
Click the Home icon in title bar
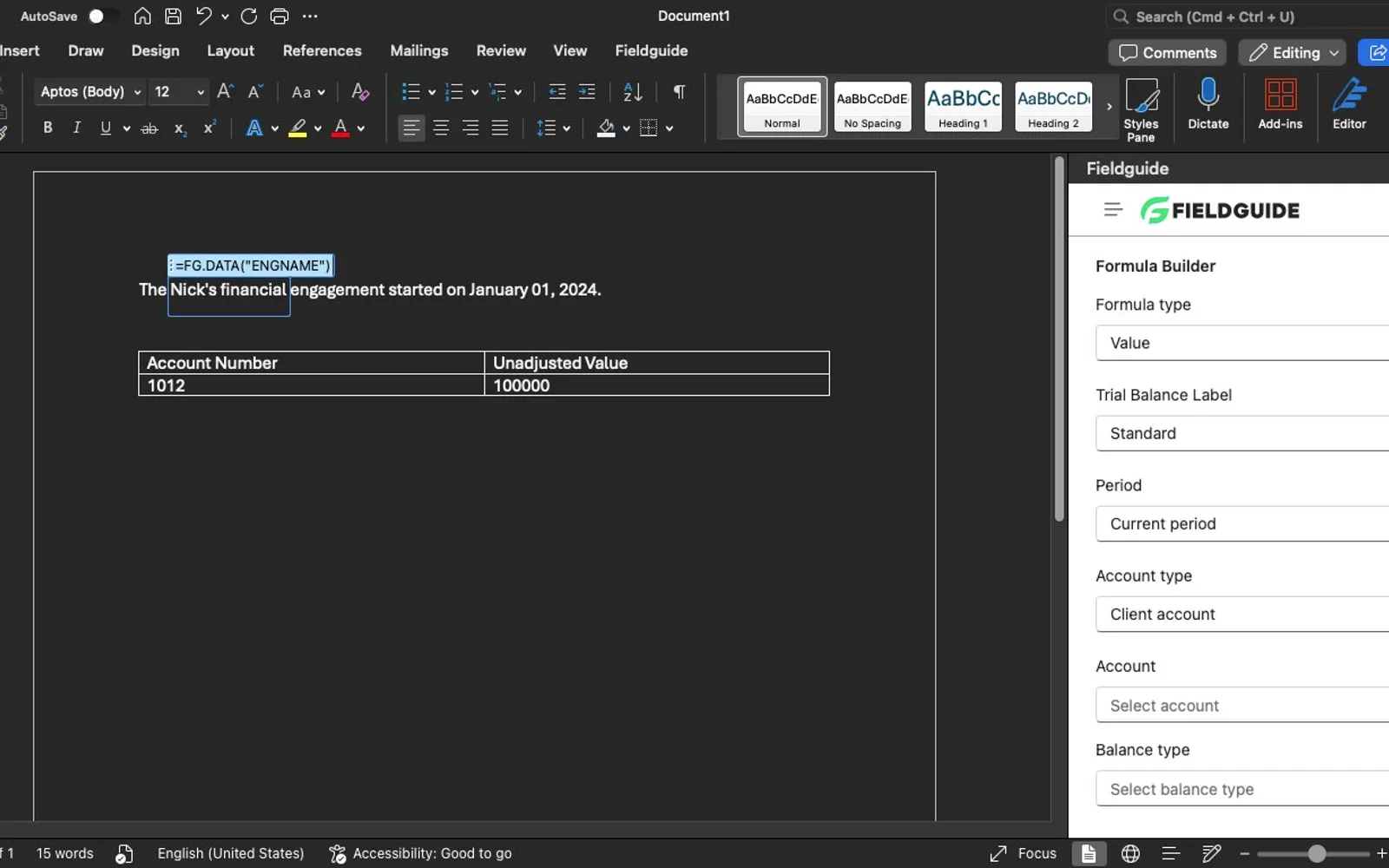[x=142, y=16]
